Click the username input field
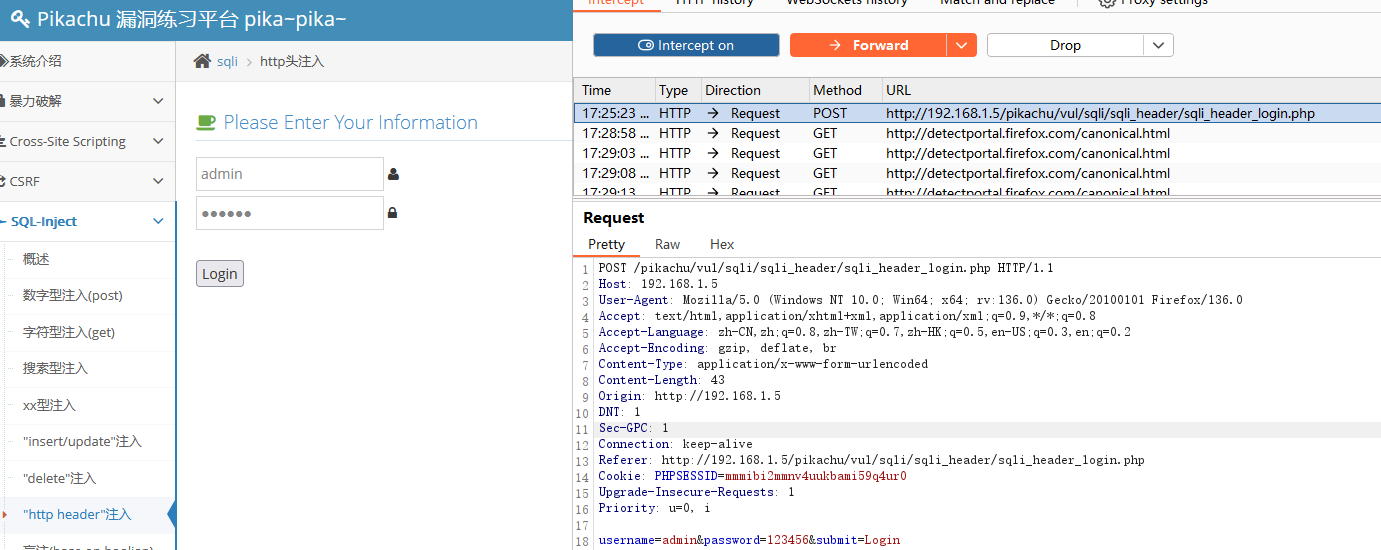The width and height of the screenshot is (1381, 550). (289, 174)
